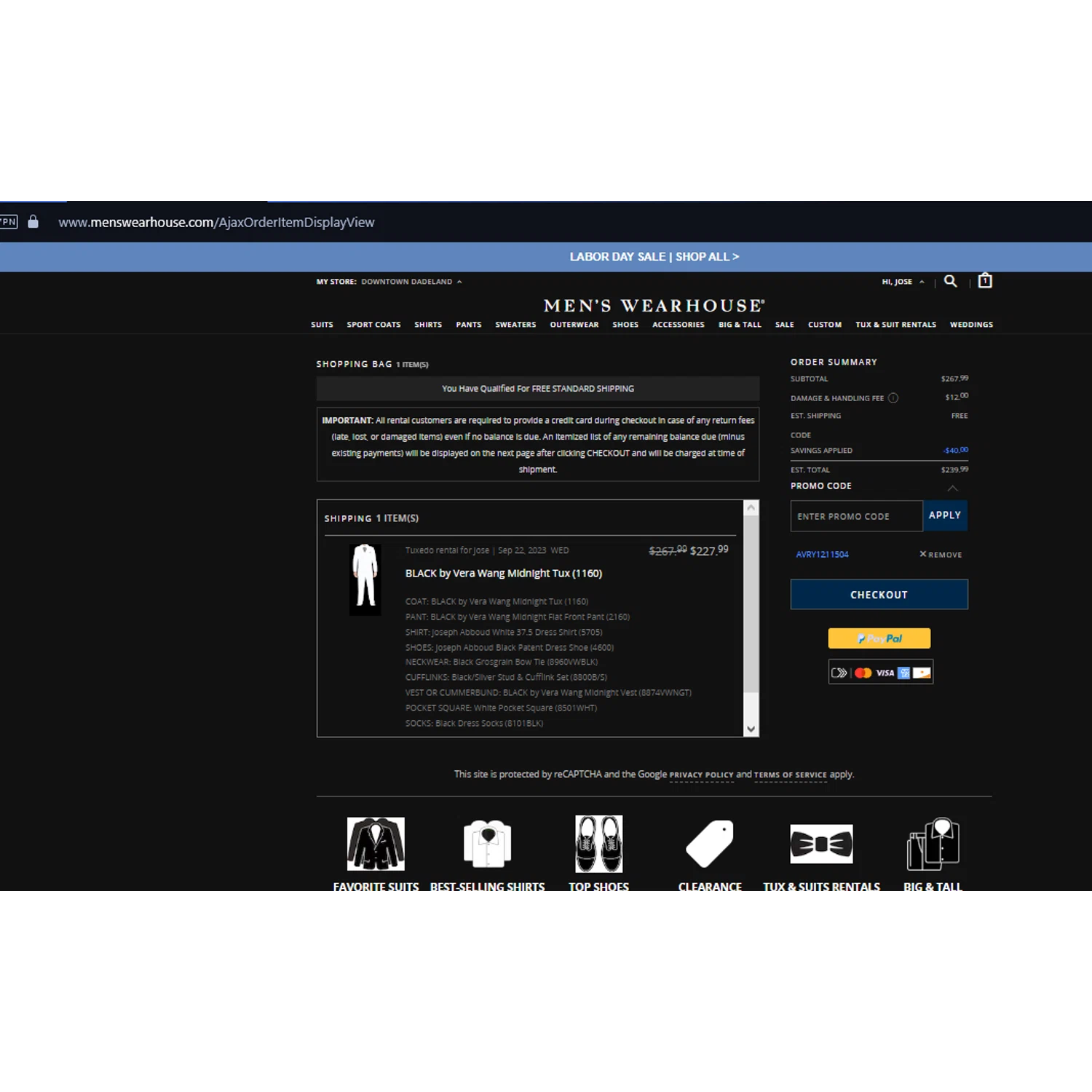The height and width of the screenshot is (1092, 1092).
Task: Pay with the PayPal button
Action: 879,638
